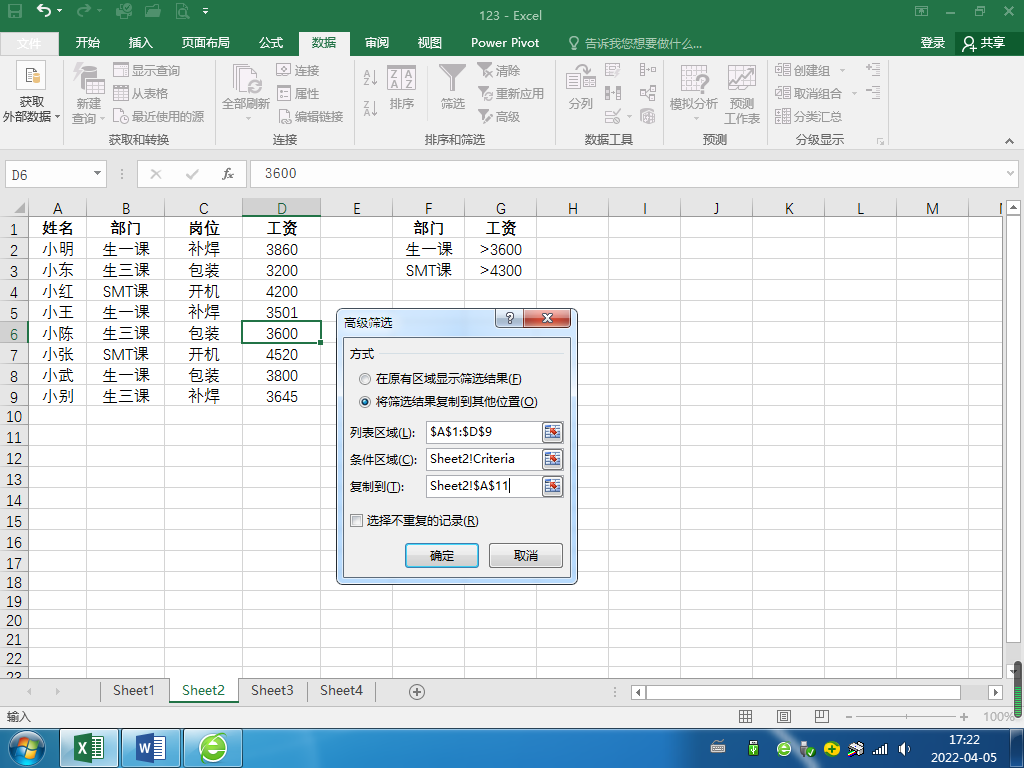This screenshot has height=768, width=1024.
Task: Click the 条件区域 input field
Action: tap(483, 459)
